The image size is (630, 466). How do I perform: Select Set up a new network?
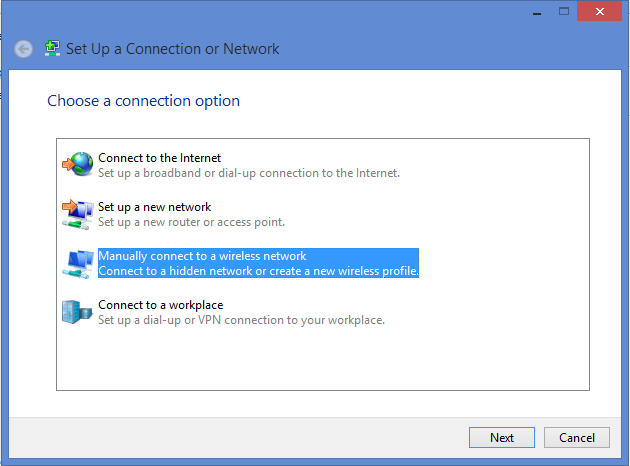coord(155,207)
